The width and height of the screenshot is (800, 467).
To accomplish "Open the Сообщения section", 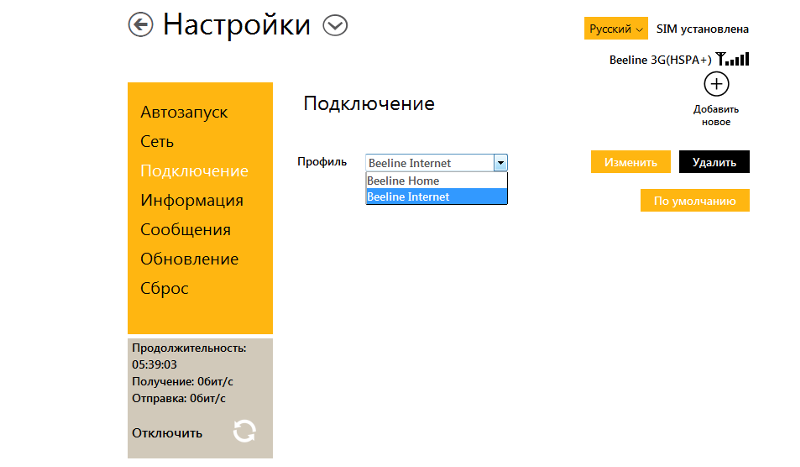I will [186, 230].
